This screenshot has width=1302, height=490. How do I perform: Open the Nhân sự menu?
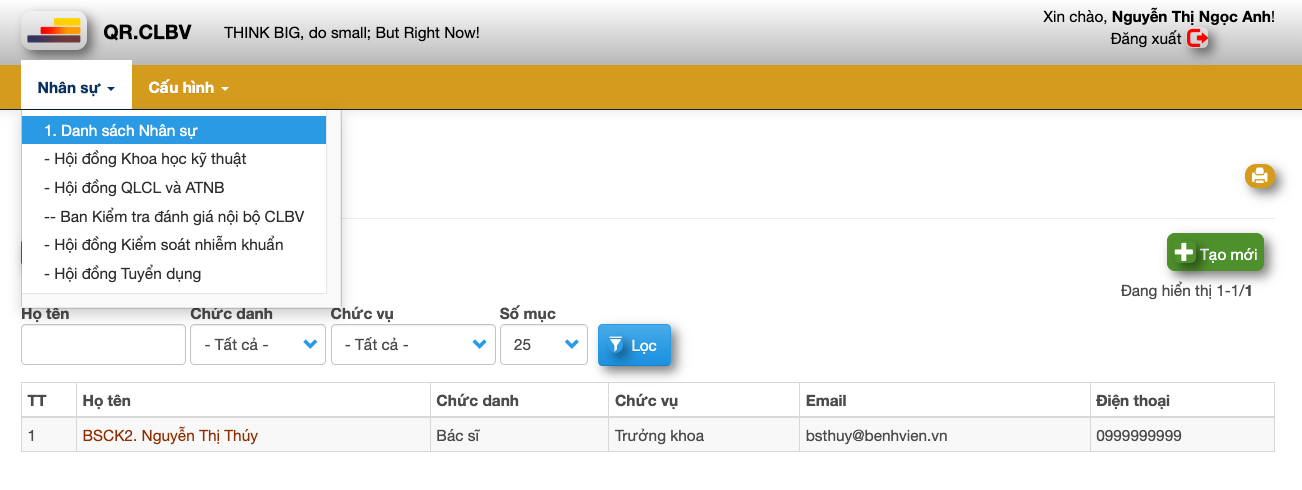tap(76, 88)
